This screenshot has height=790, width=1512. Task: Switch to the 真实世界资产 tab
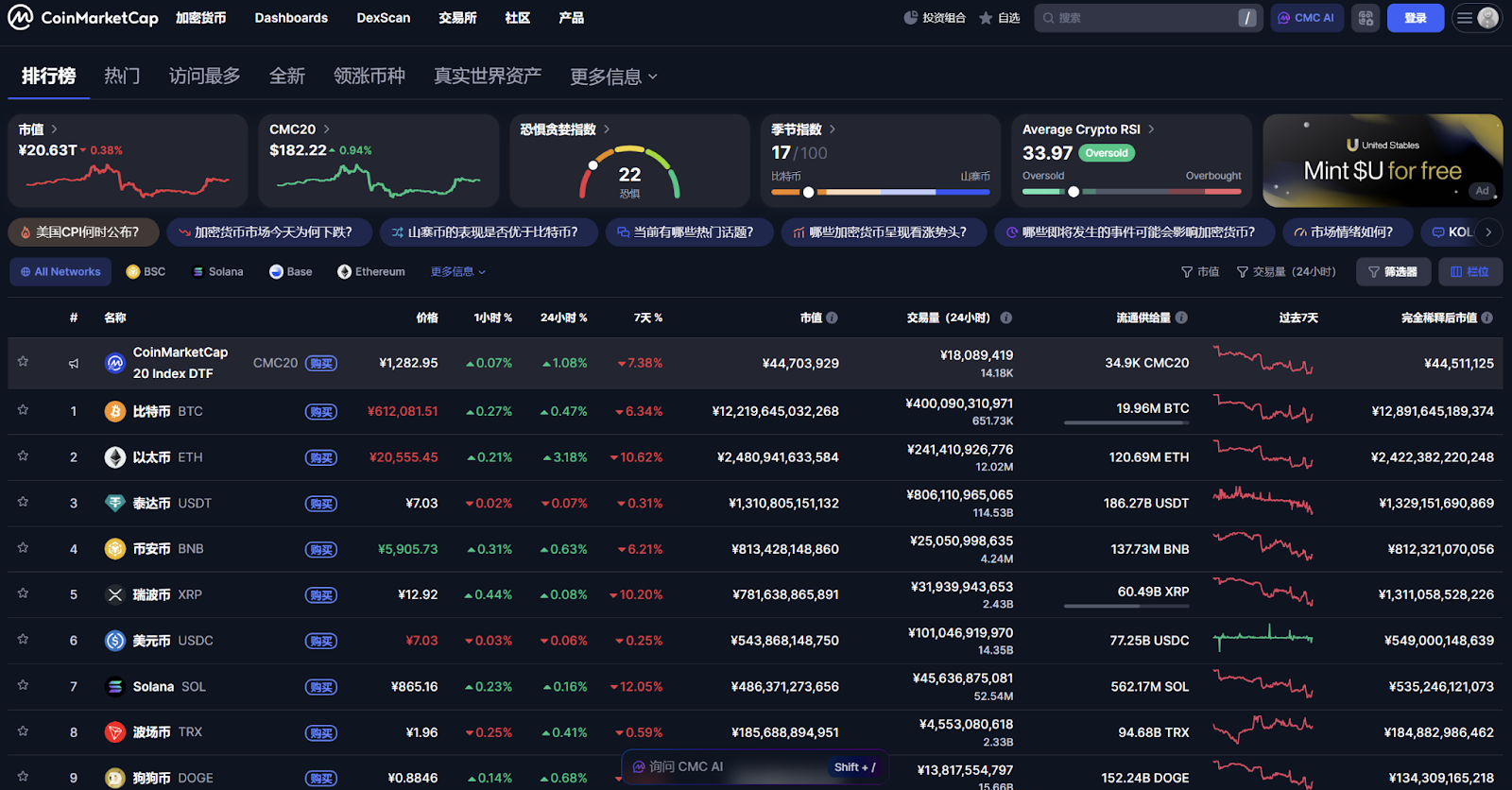(488, 76)
